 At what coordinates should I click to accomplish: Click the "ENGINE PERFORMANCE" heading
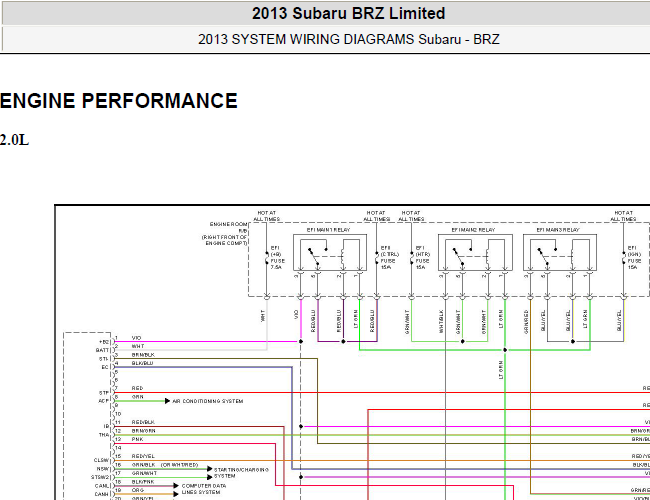[119, 101]
